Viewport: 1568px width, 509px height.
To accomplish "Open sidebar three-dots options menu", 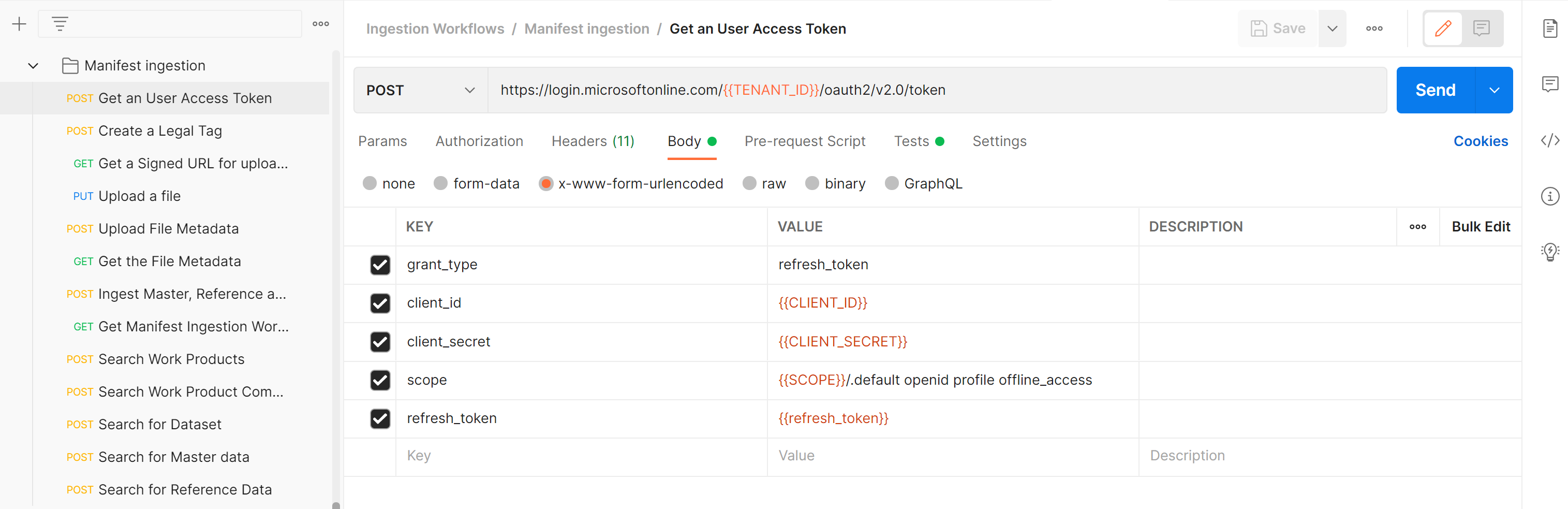I will tap(321, 24).
